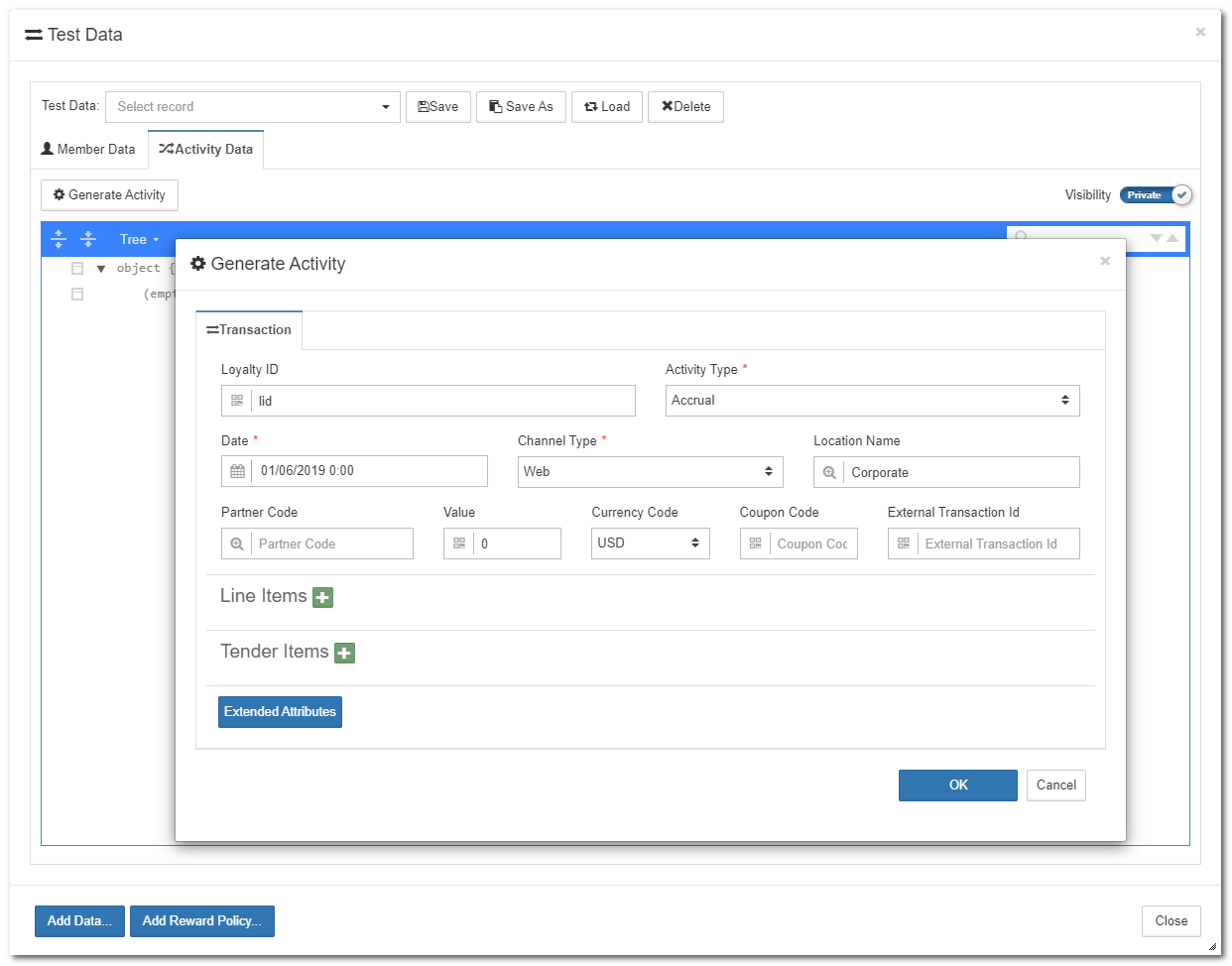Click the Extended Attributes button

280,712
